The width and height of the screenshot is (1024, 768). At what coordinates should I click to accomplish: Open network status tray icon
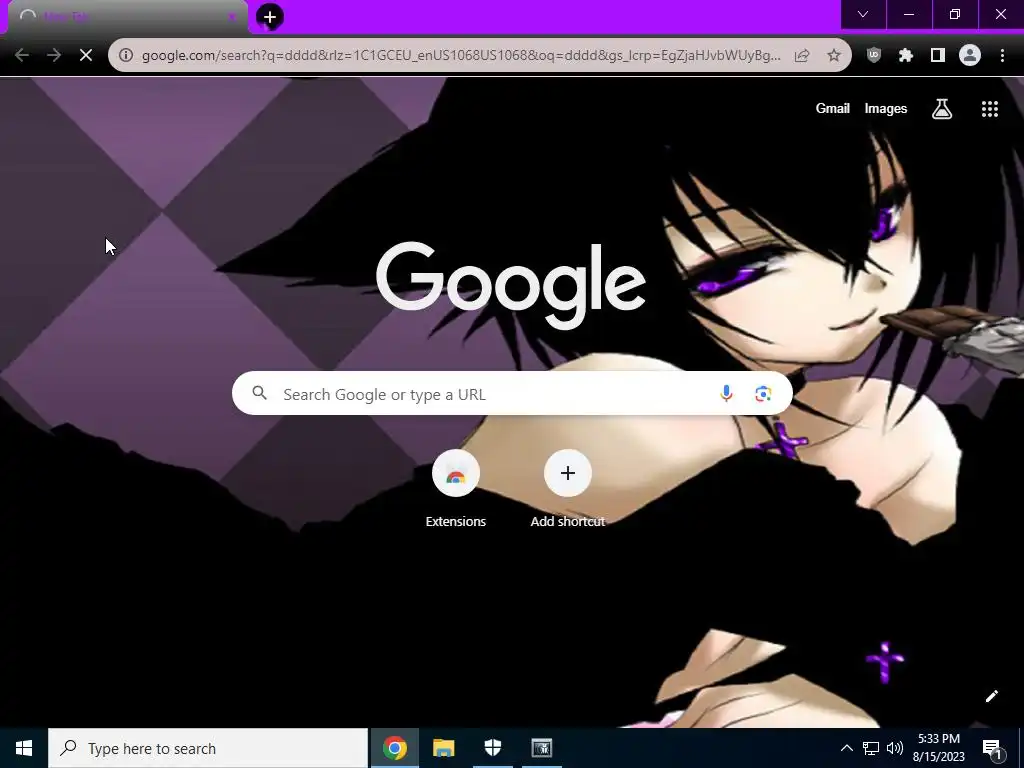point(871,748)
